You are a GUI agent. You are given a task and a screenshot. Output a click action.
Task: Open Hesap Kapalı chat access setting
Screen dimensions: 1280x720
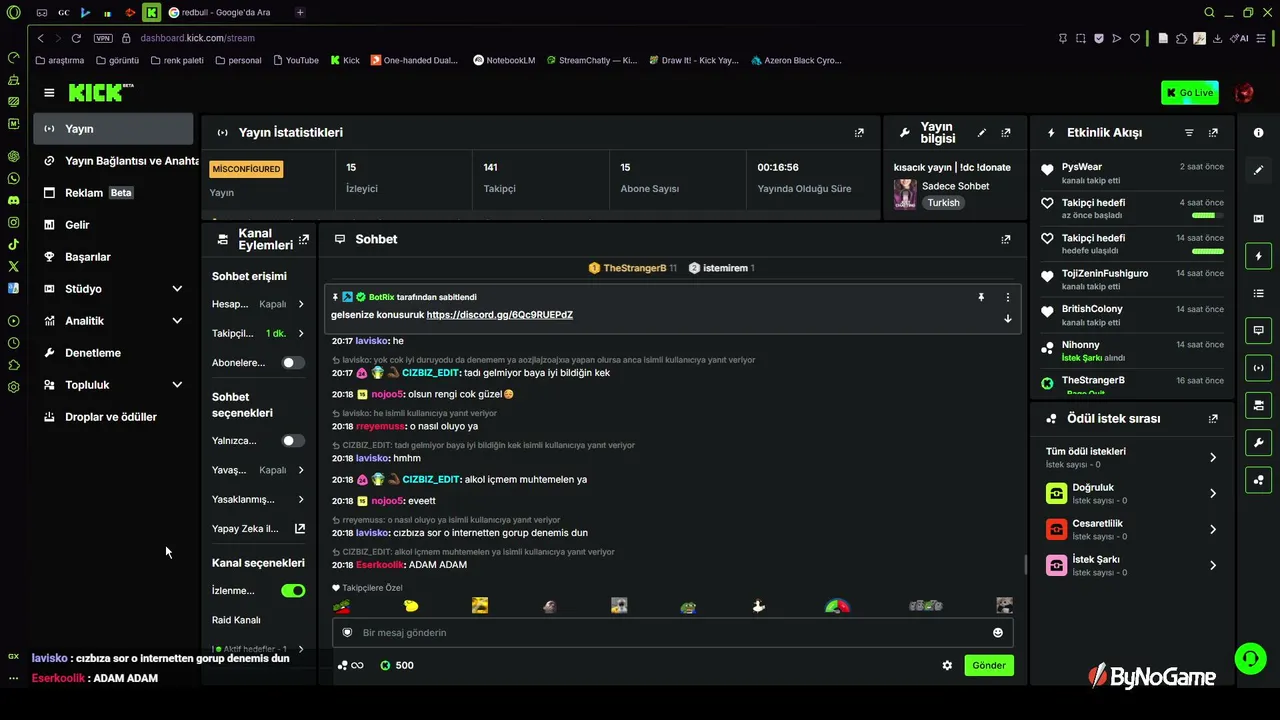(x=258, y=304)
